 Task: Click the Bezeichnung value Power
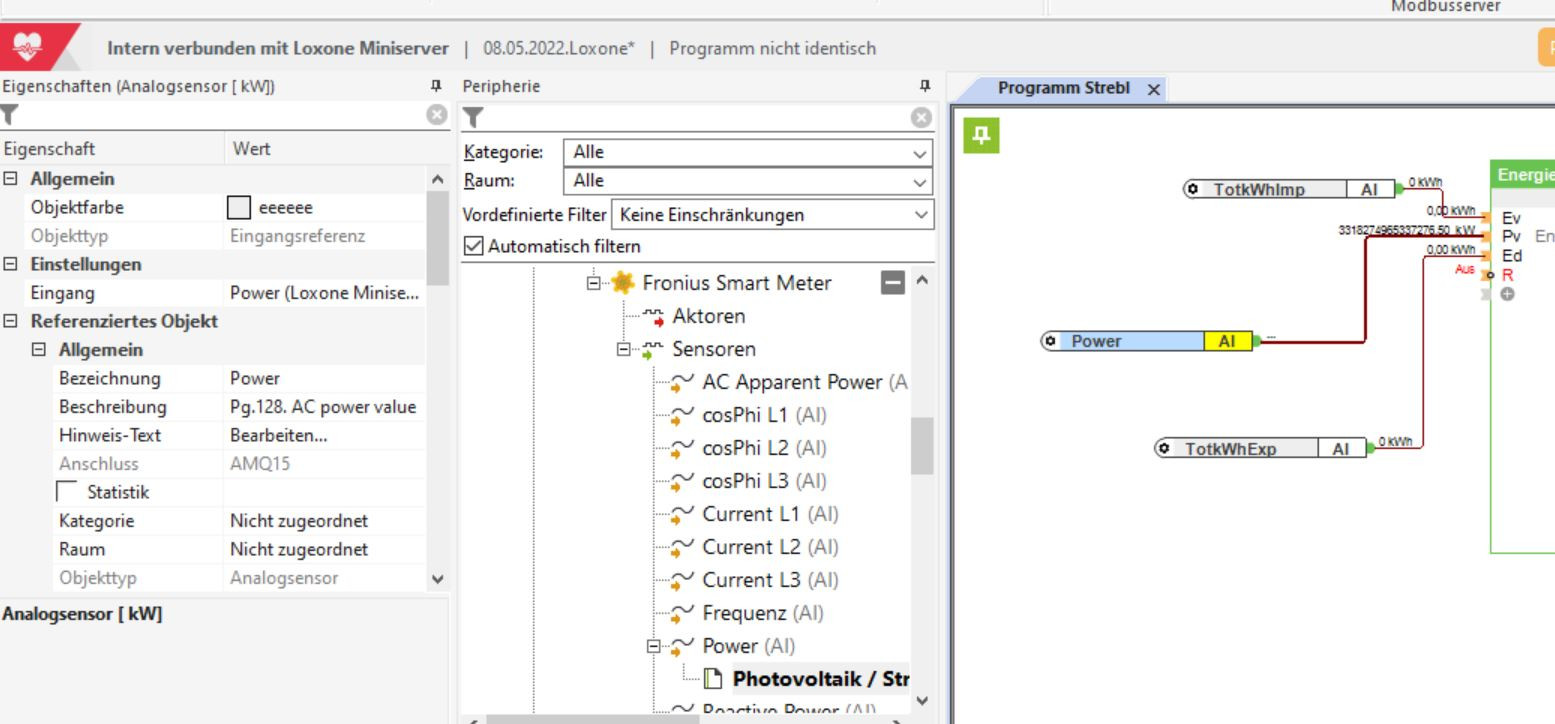click(x=255, y=379)
